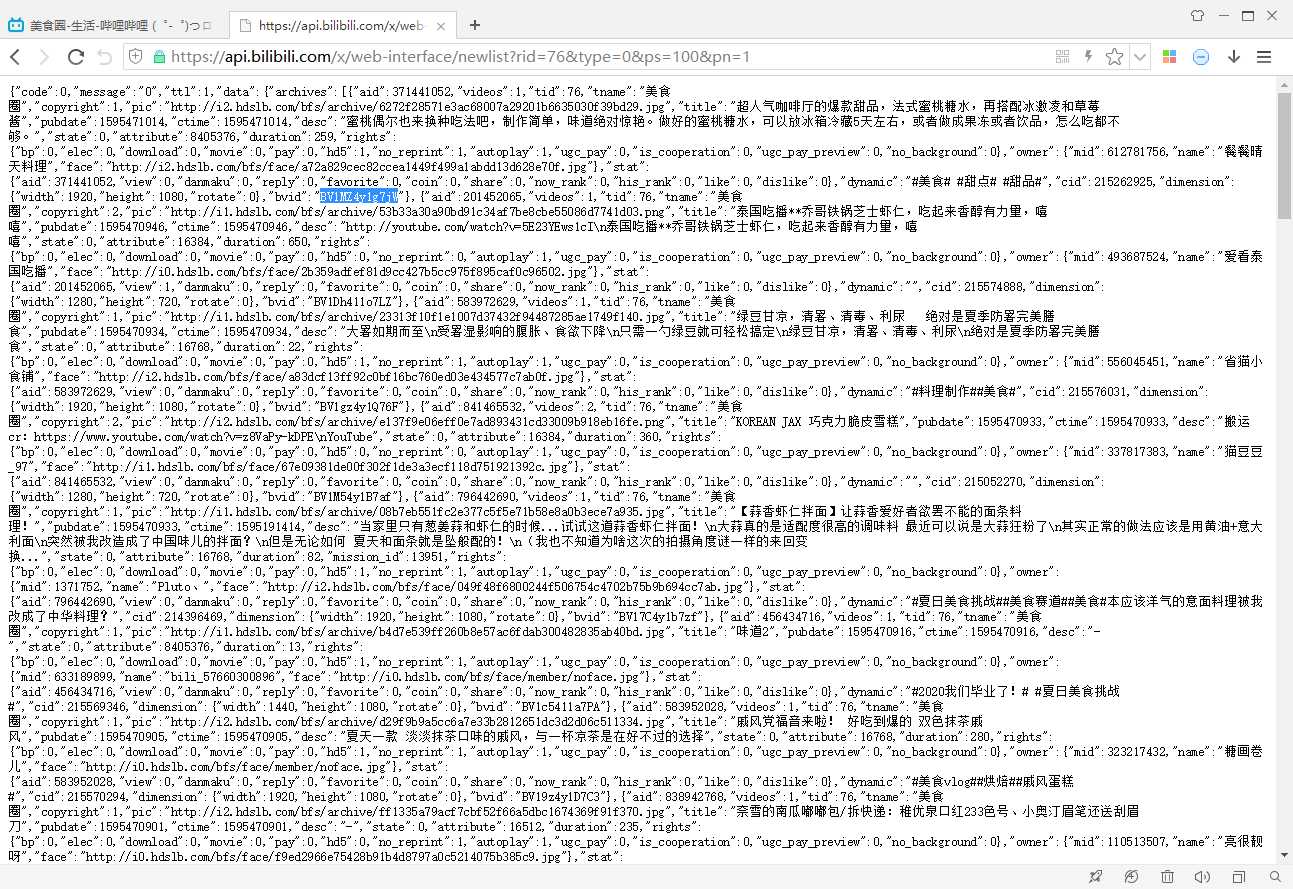Click the title text 绿豆甘凉，清暑、清毒、利尿

(x=821, y=316)
